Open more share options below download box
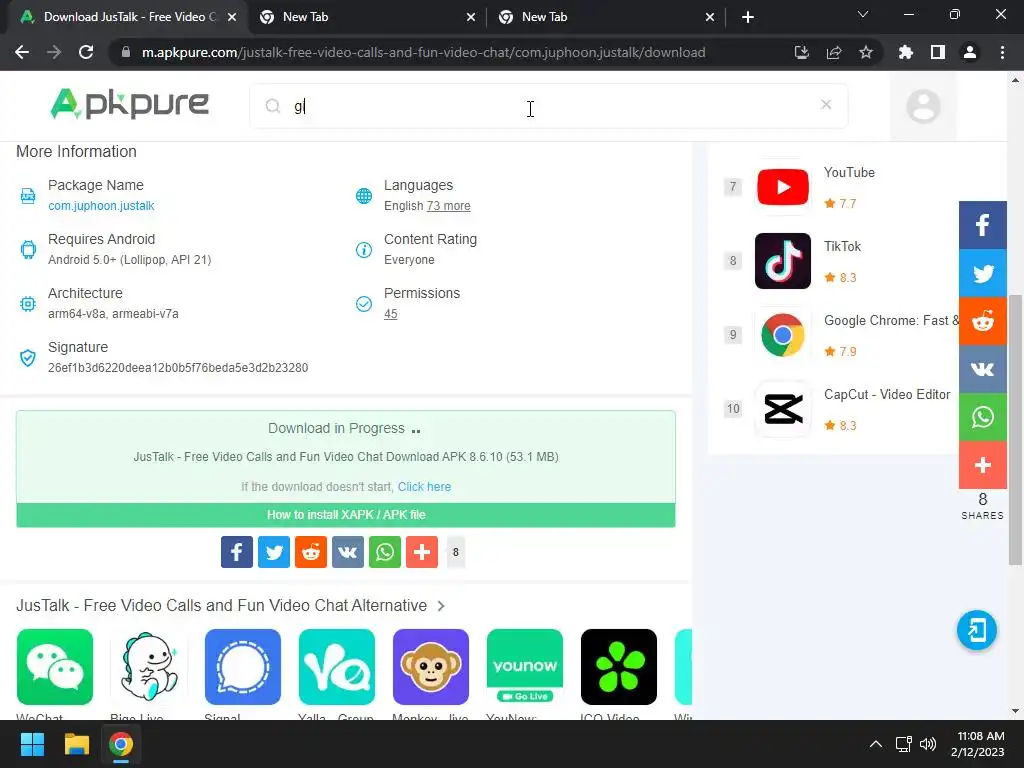The width and height of the screenshot is (1024, 768). pyautogui.click(x=422, y=552)
